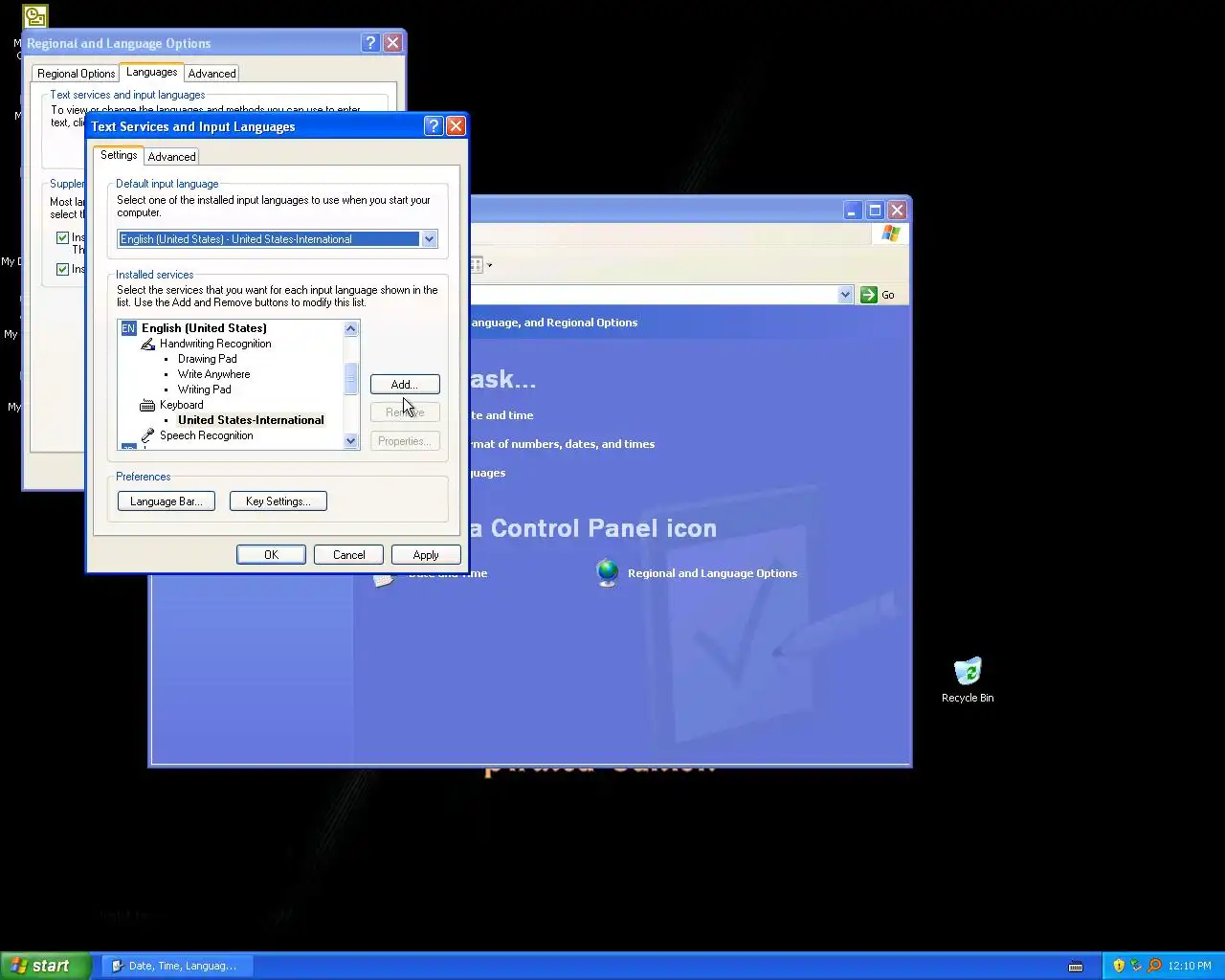Maximize the Control Panel window
Screen dimensions: 1225x980
875,211
